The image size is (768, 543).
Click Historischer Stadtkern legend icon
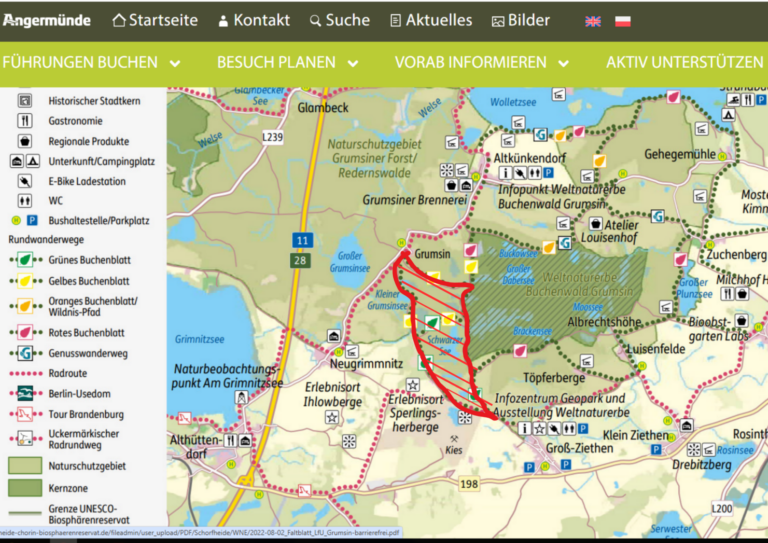[x=24, y=100]
